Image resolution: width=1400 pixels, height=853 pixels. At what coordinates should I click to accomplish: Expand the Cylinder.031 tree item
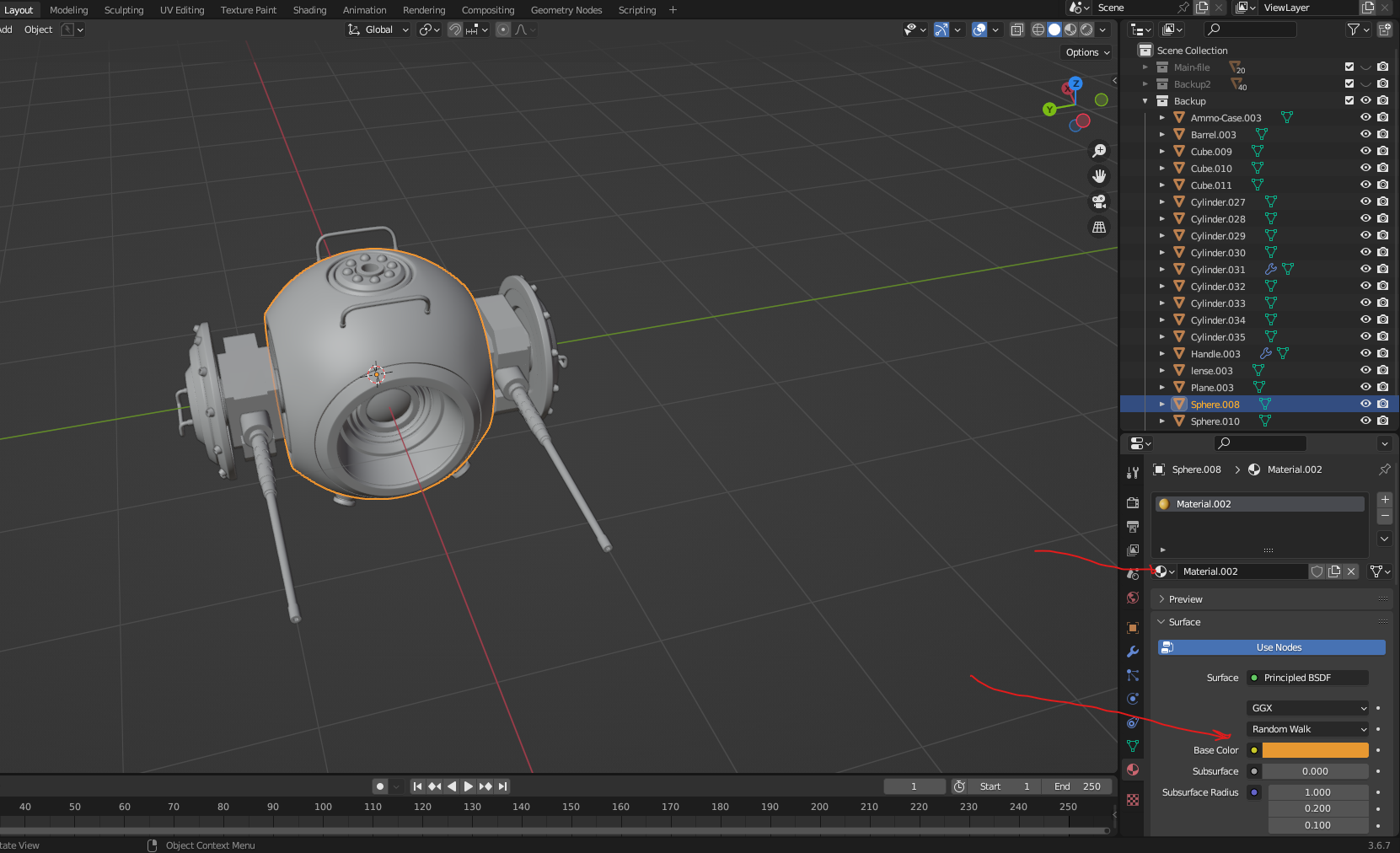click(x=1162, y=270)
